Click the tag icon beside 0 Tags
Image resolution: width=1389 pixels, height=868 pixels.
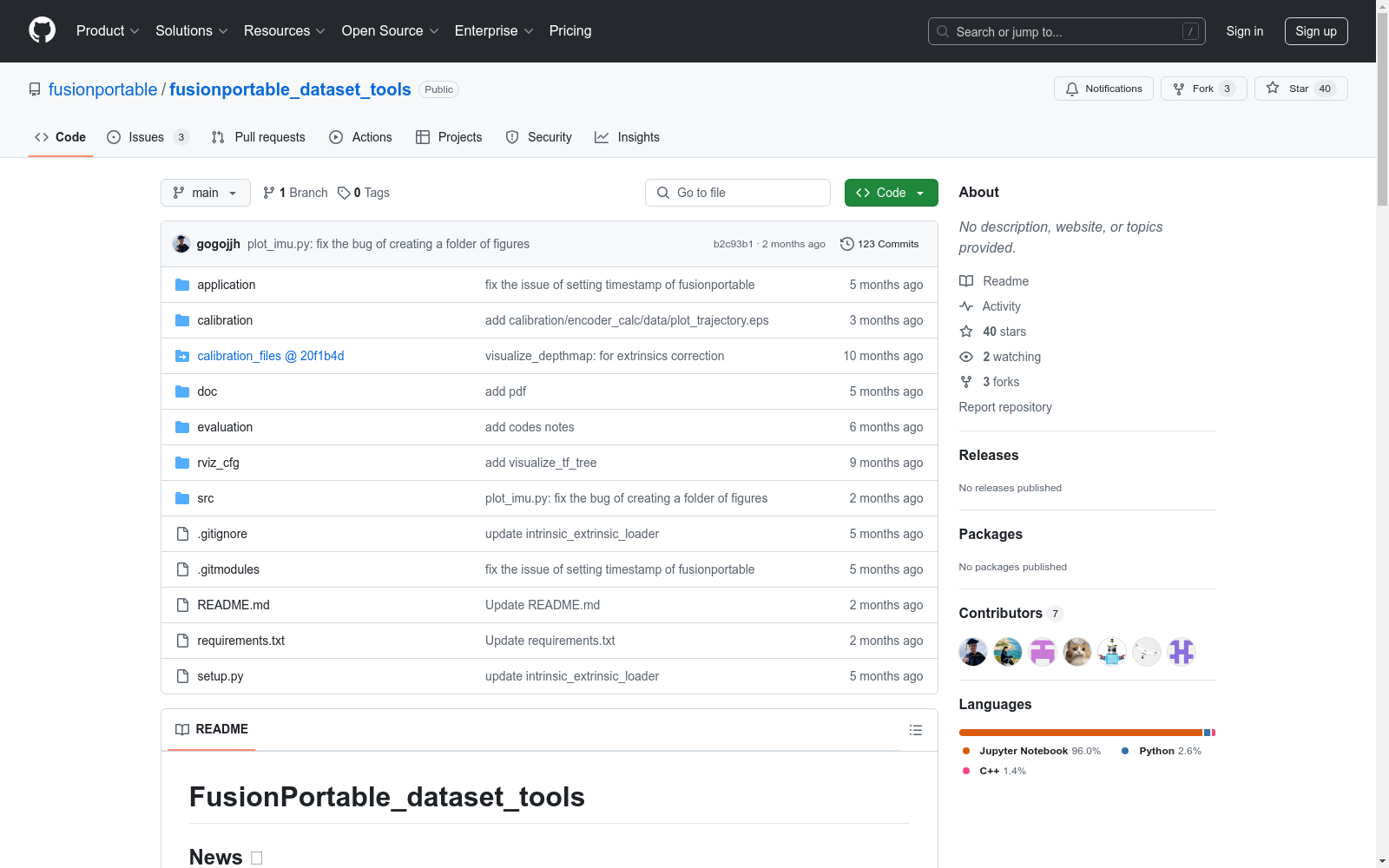(344, 193)
